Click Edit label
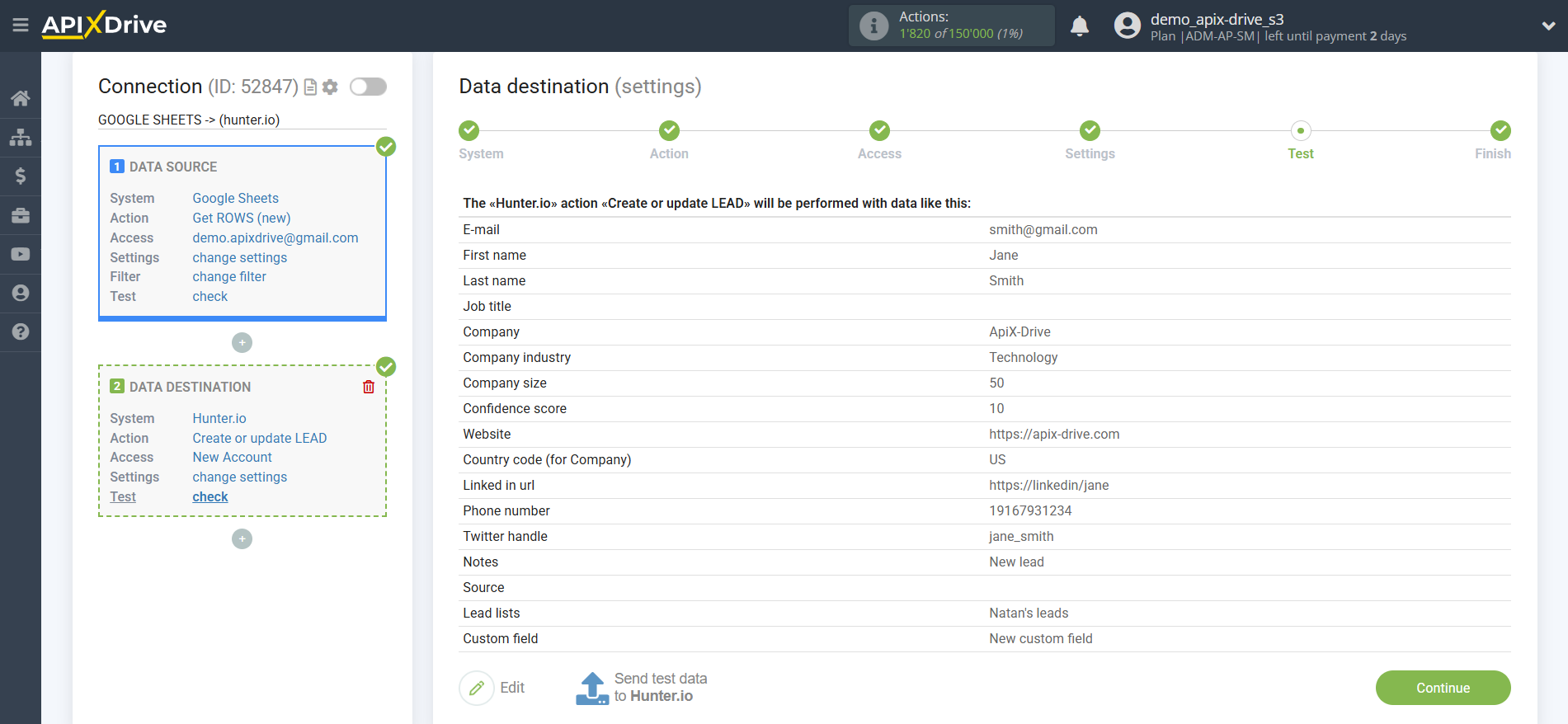The width and height of the screenshot is (1568, 724). (x=512, y=688)
